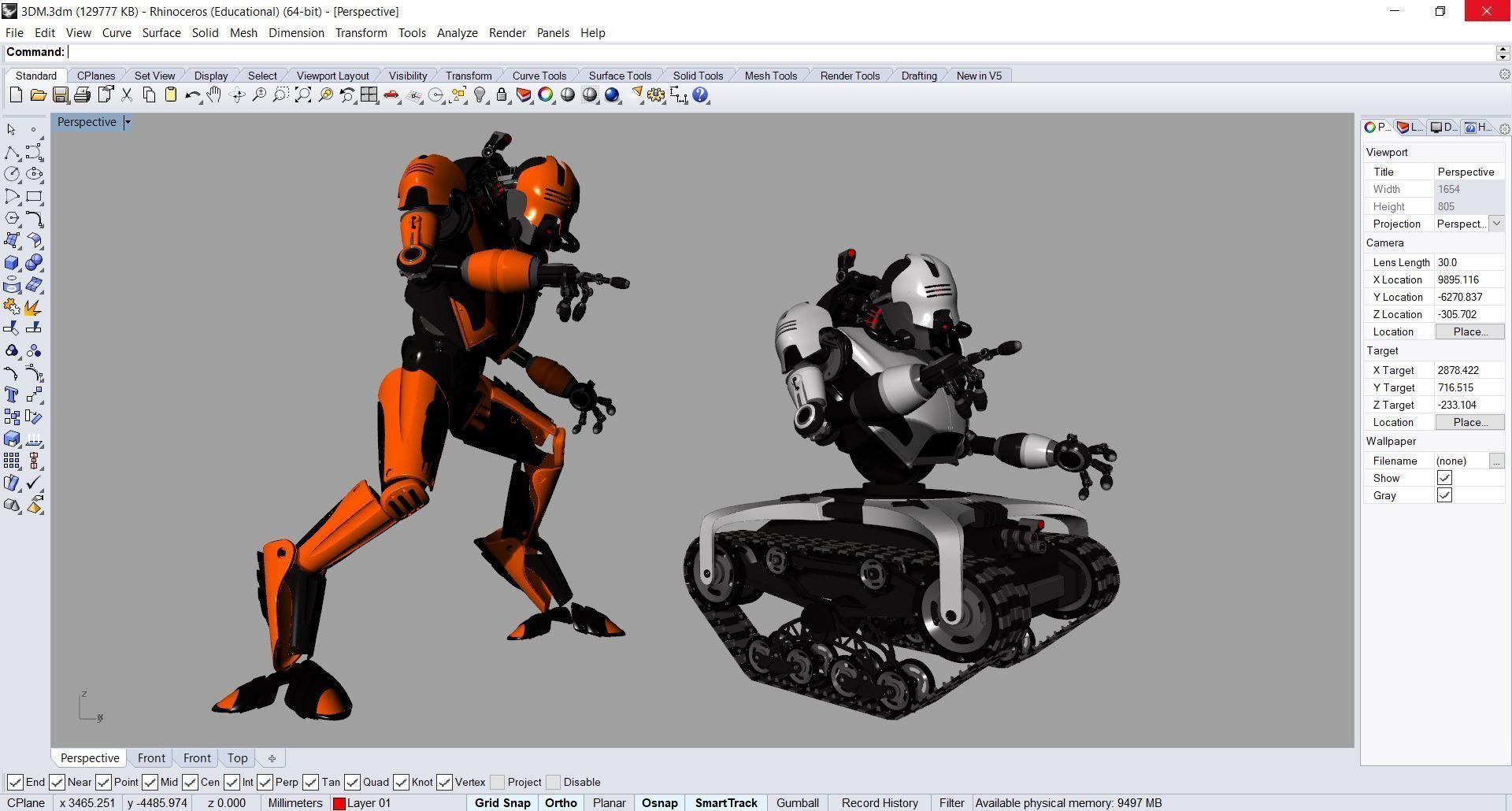This screenshot has height=811, width=1512.
Task: Click the camera Location Place button
Action: pos(1469,331)
